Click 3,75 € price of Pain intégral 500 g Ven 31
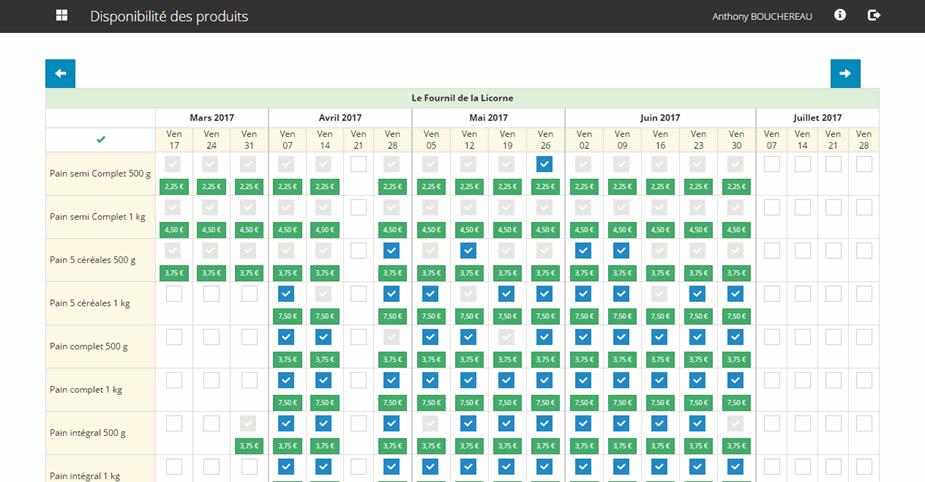Viewport: 925px width, 482px height. point(249,446)
